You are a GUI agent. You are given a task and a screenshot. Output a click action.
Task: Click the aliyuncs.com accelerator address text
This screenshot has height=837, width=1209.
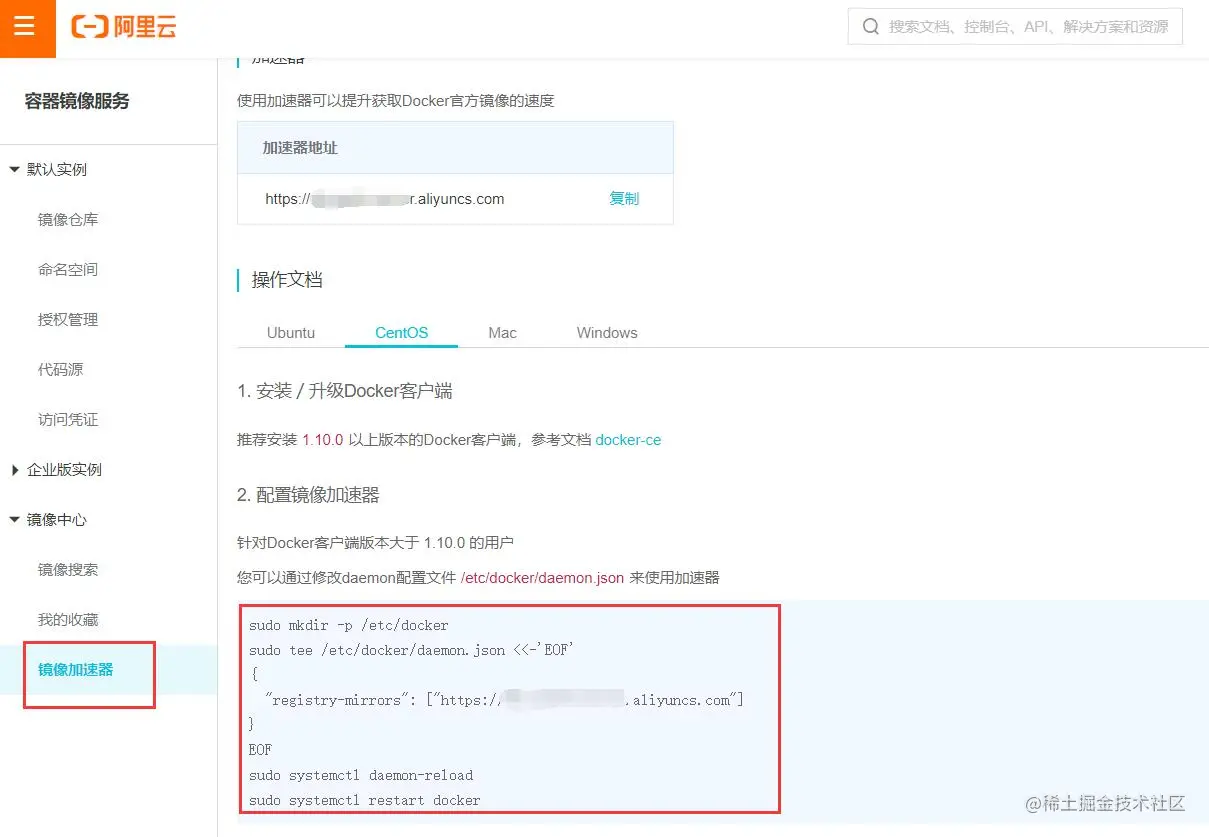(x=385, y=199)
